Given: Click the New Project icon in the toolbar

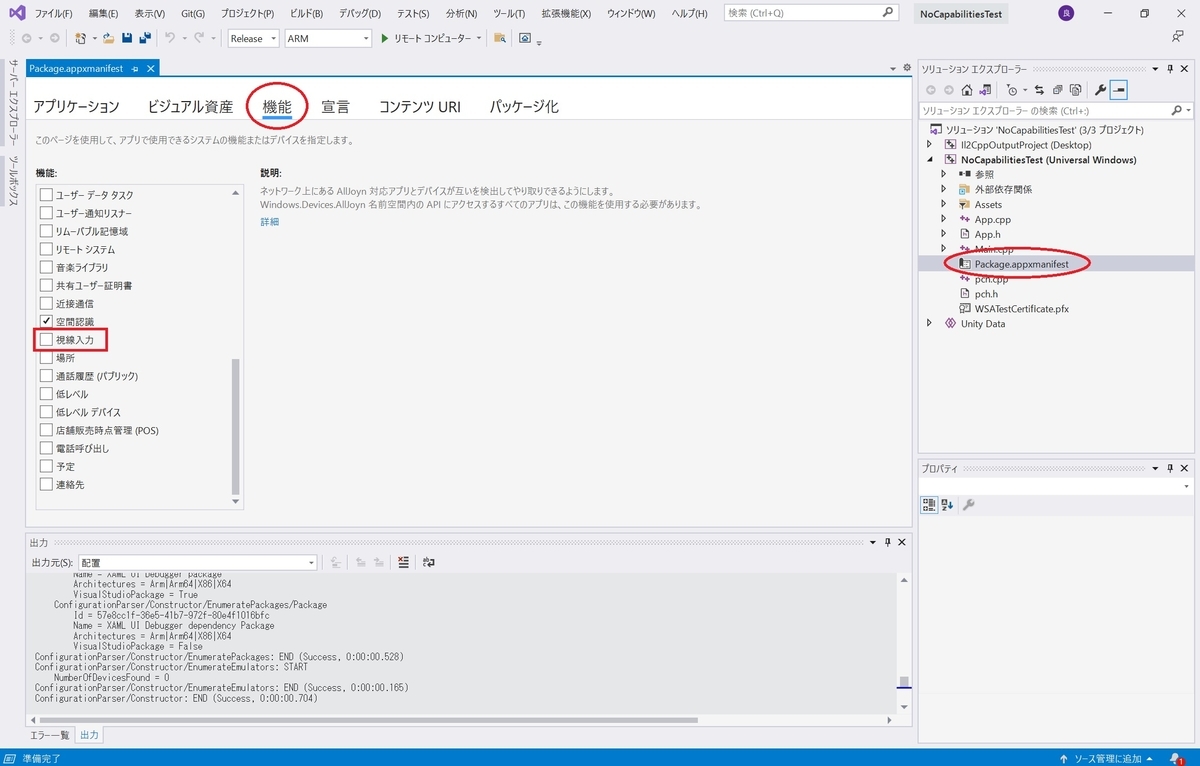Looking at the screenshot, I should pos(80,38).
